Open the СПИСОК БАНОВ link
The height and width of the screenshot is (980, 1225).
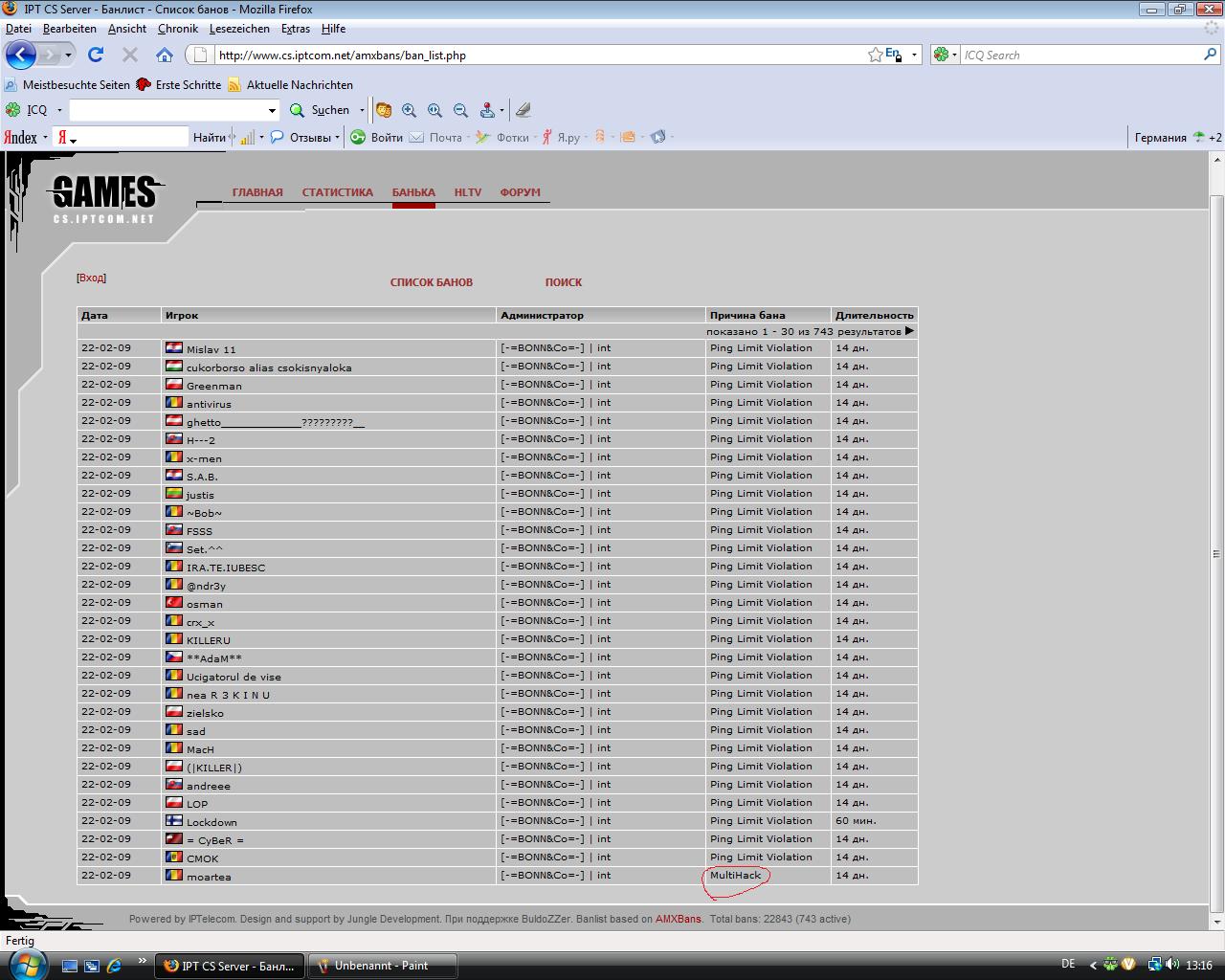click(432, 282)
